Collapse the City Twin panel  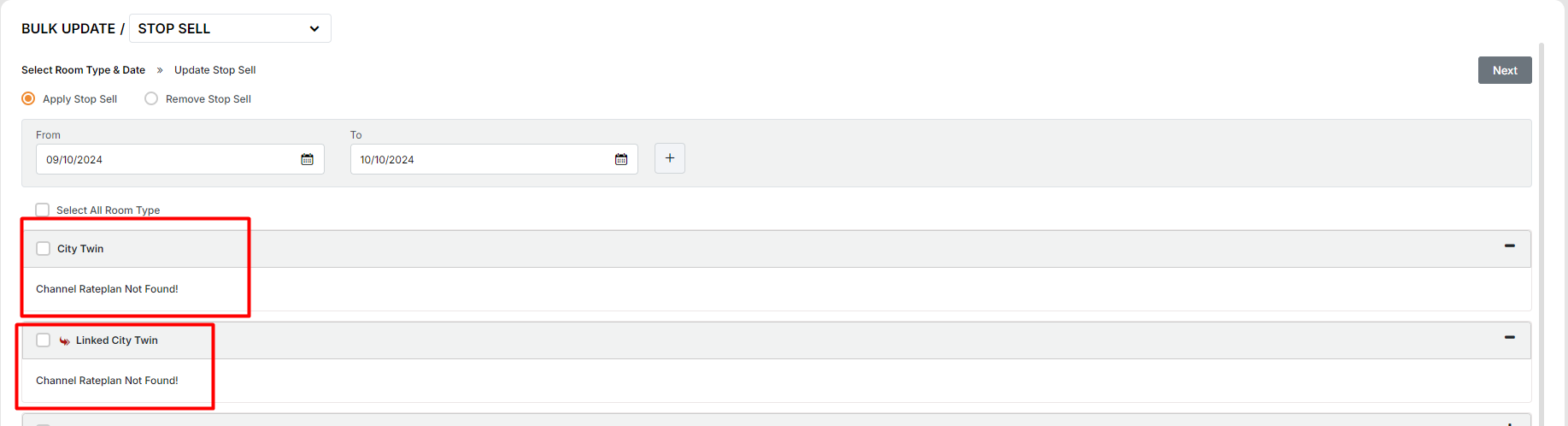click(x=1509, y=246)
